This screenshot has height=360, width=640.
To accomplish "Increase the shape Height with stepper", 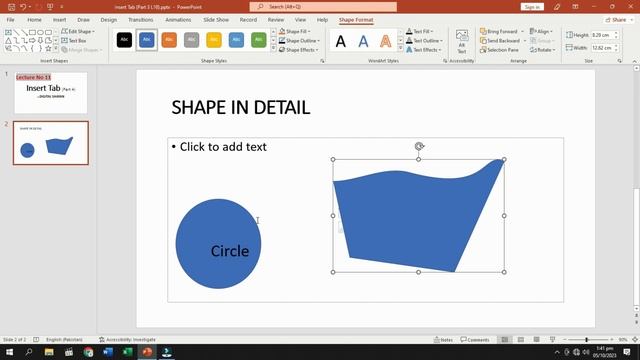I will (616, 33).
